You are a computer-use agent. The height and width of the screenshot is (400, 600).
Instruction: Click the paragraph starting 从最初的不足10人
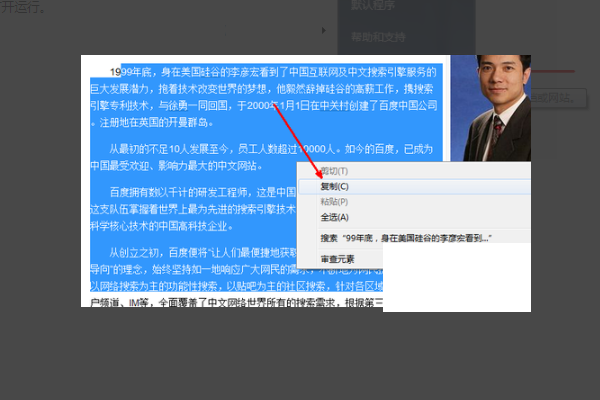pyautogui.click(x=262, y=157)
